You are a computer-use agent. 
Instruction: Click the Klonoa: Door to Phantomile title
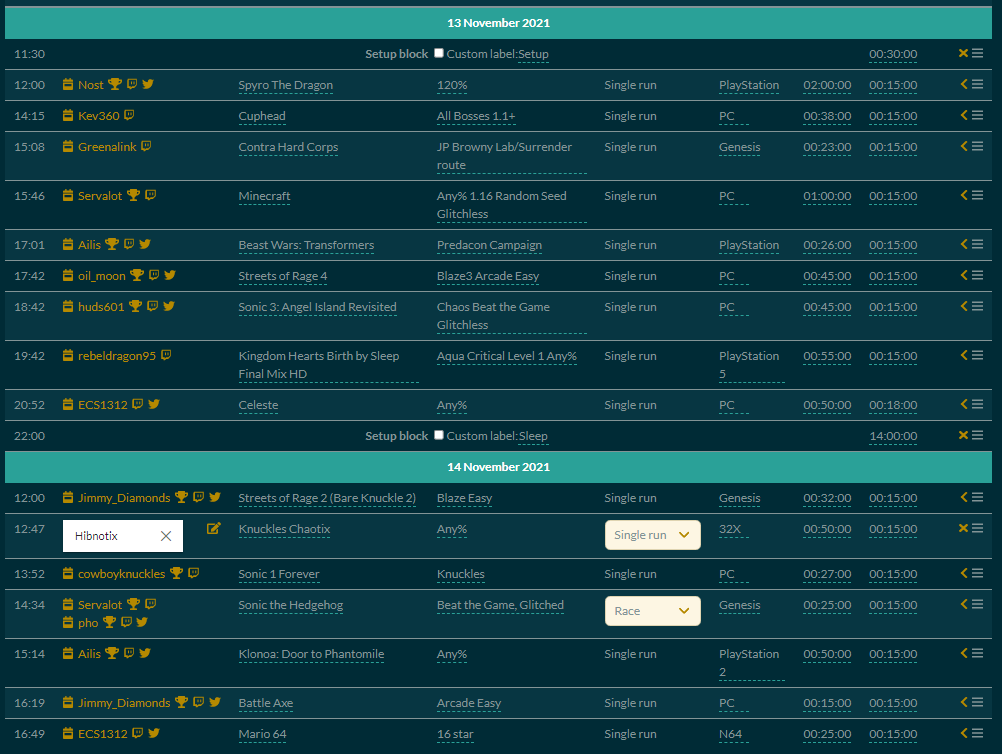pyautogui.click(x=311, y=654)
